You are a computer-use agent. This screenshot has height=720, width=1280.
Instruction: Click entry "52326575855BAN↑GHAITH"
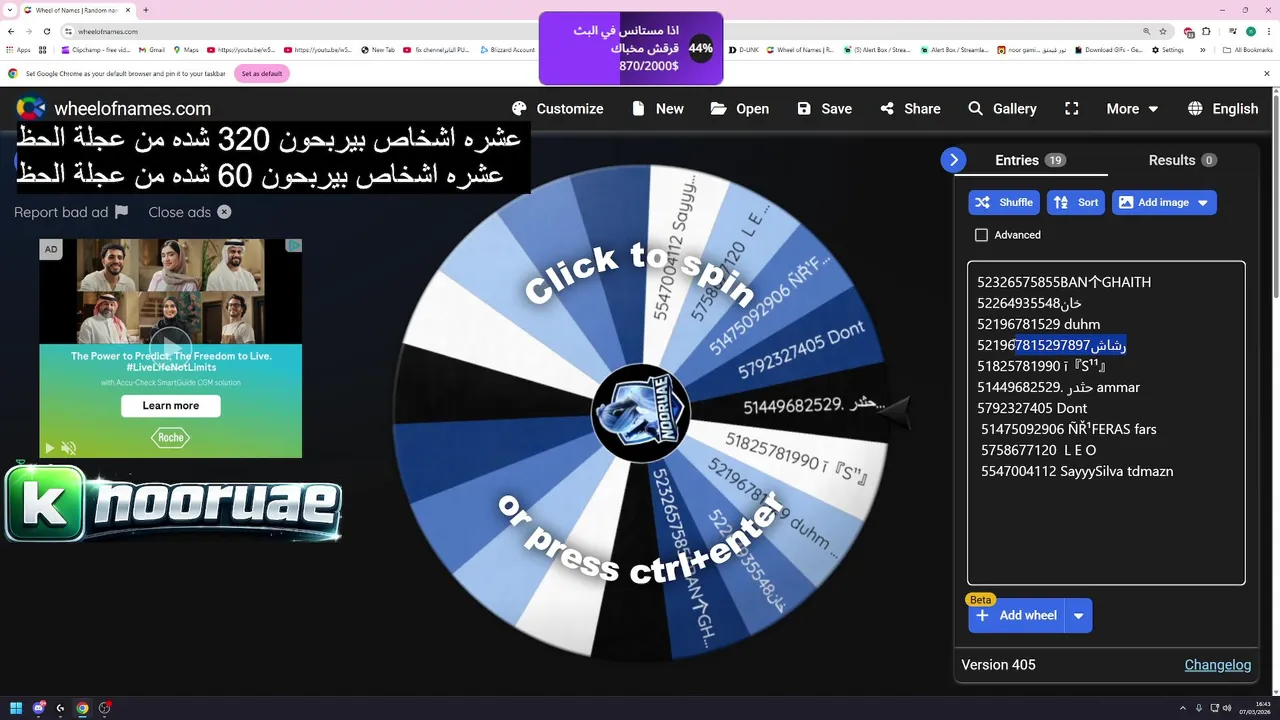pos(1064,282)
